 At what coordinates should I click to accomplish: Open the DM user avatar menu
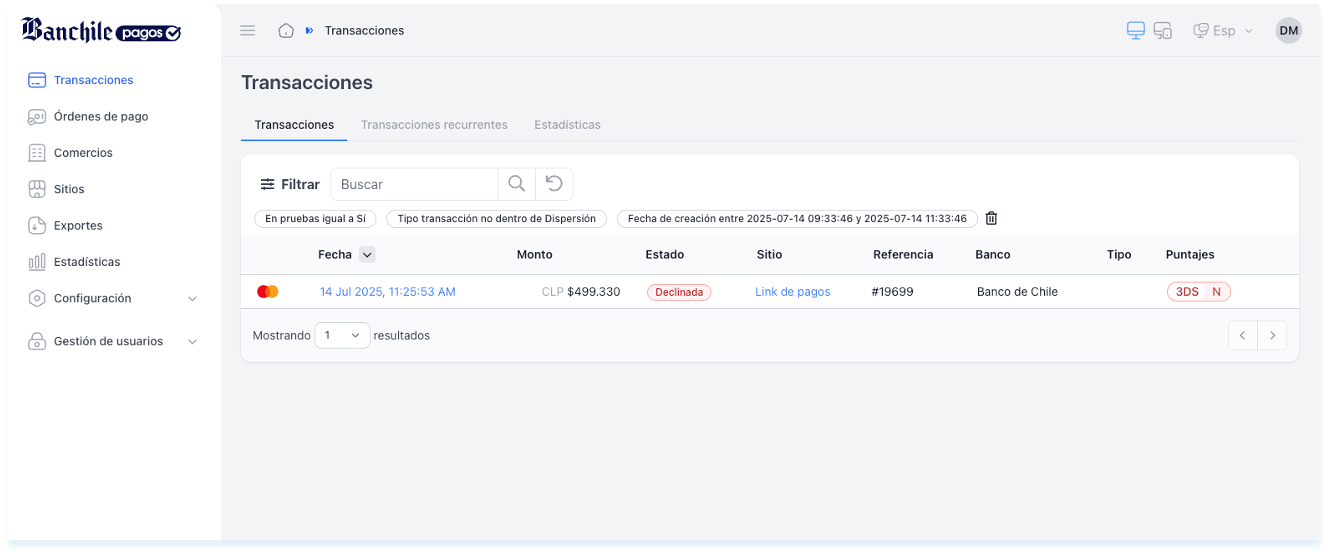[x=1289, y=31]
